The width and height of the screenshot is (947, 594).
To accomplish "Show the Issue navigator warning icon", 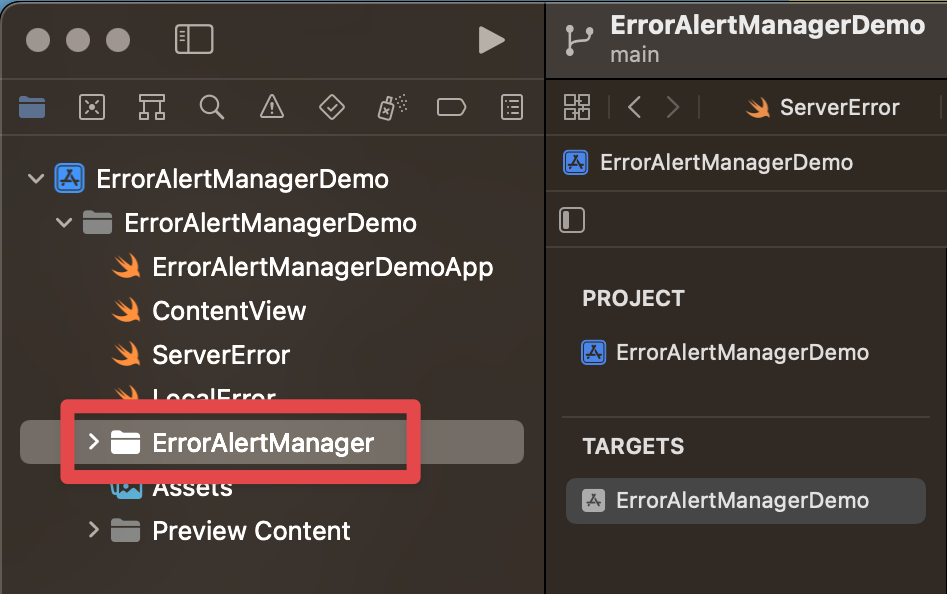I will click(271, 107).
